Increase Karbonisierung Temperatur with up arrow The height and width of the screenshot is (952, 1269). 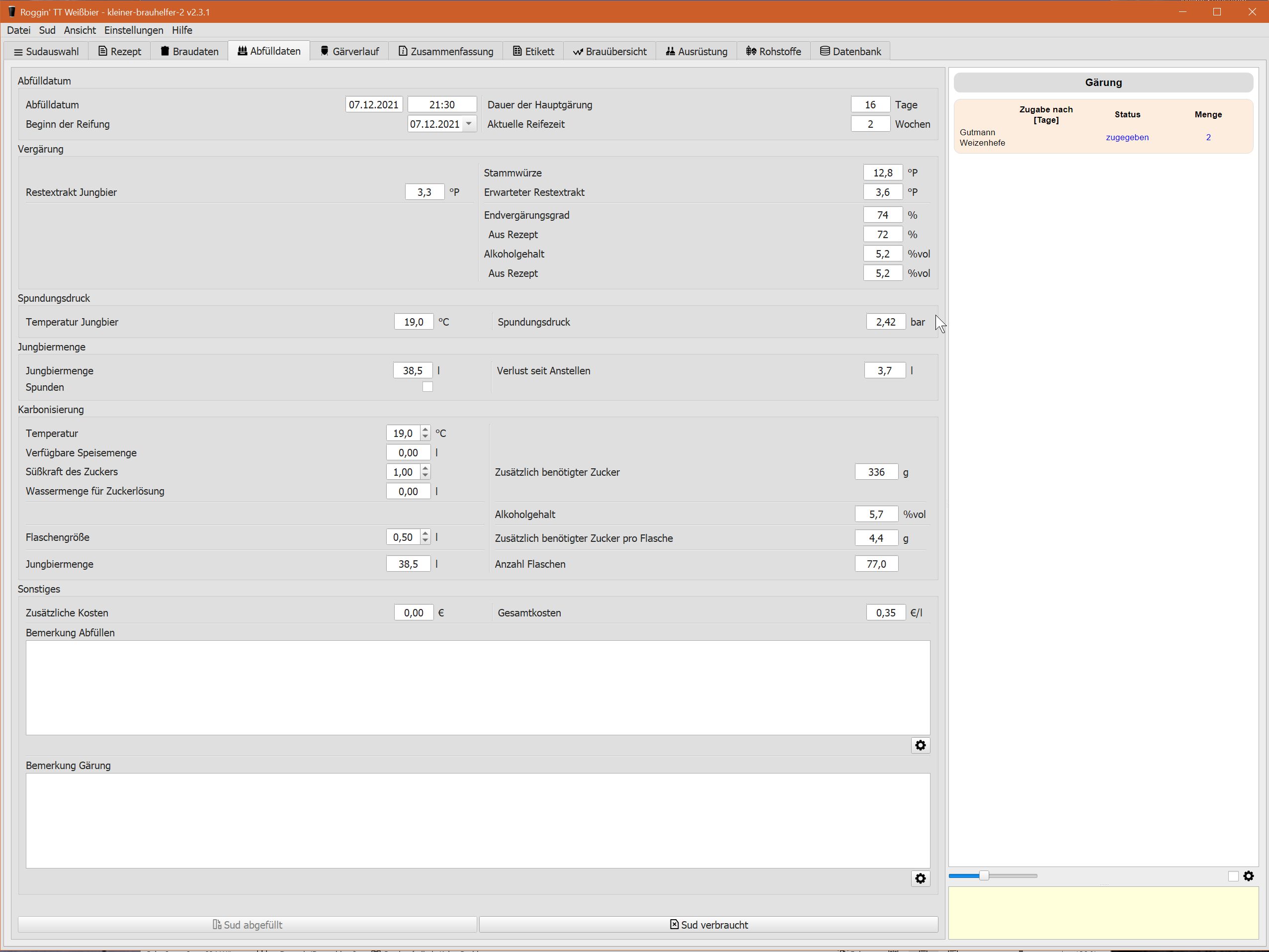pyautogui.click(x=425, y=429)
